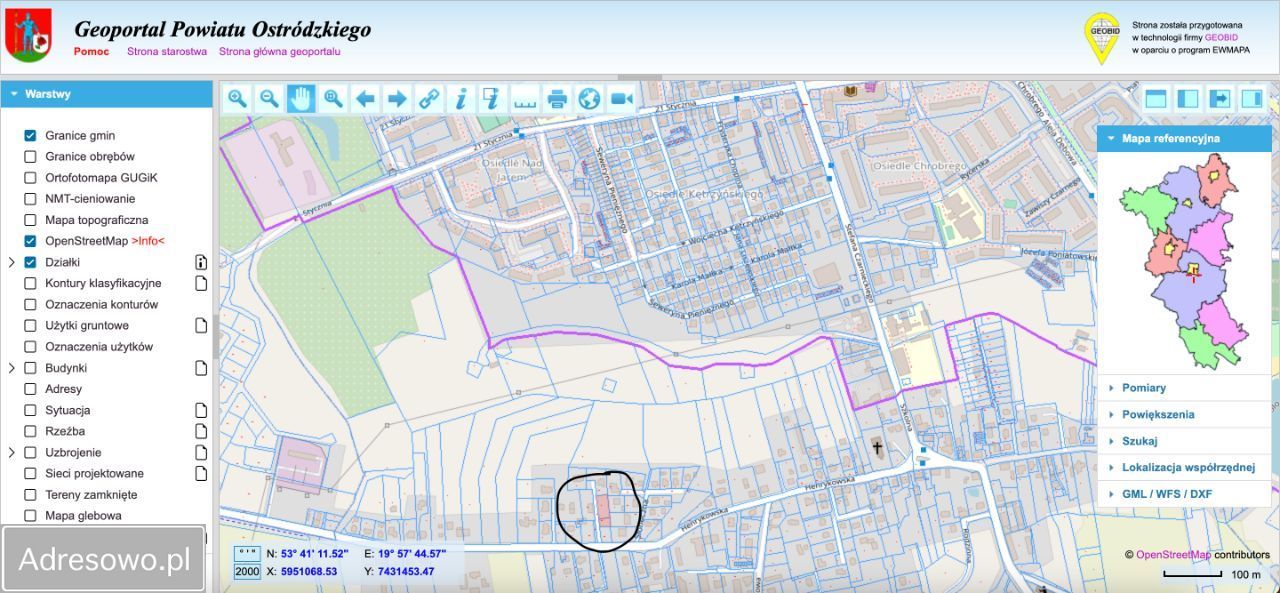The image size is (1280, 593).
Task: Enable the Granice obrębów layer checkbox
Action: (x=30, y=157)
